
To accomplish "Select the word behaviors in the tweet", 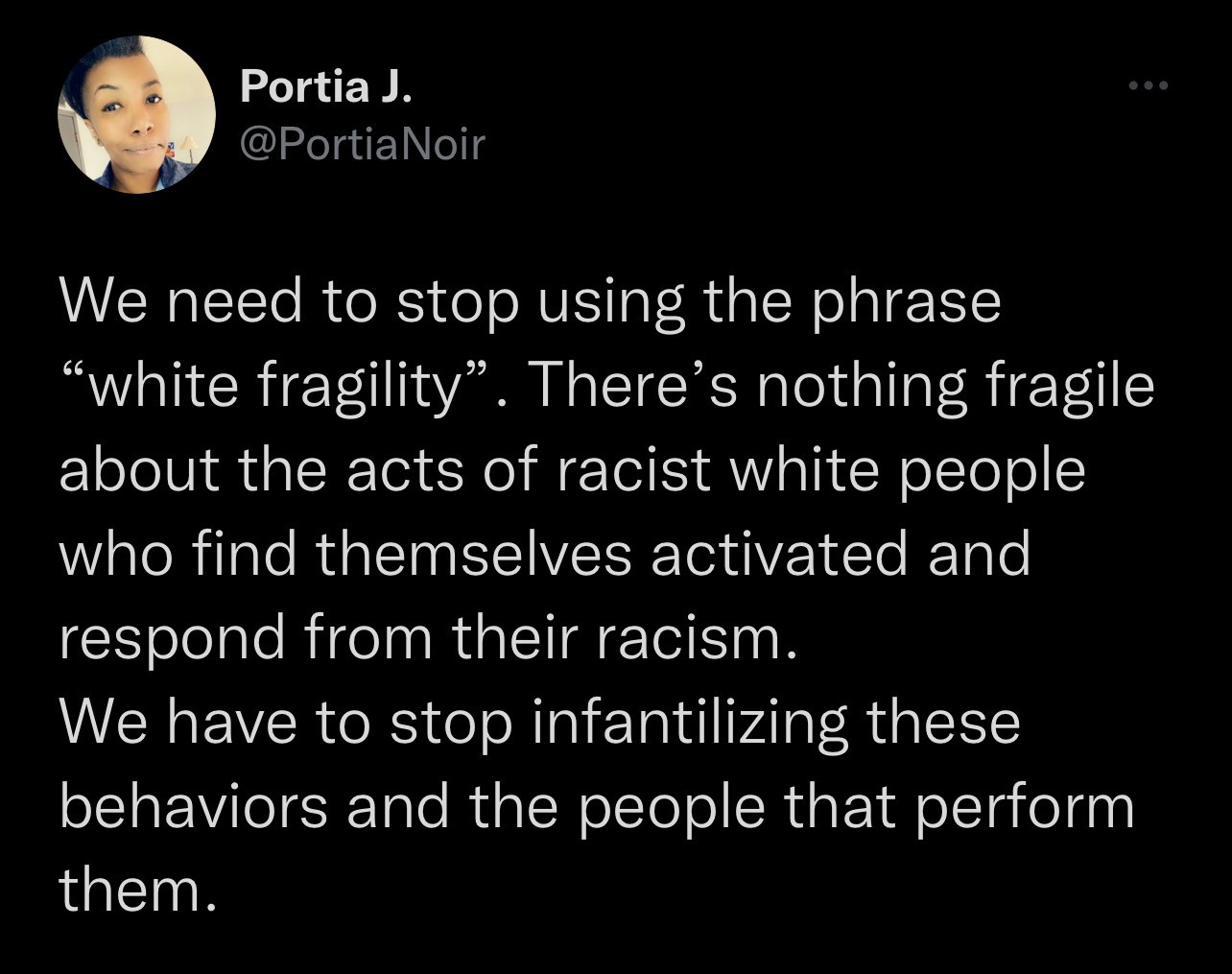I will click(194, 806).
